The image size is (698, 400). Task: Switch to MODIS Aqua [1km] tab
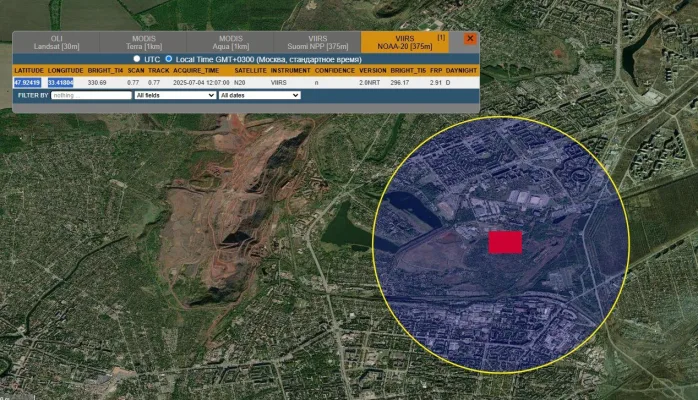click(231, 43)
